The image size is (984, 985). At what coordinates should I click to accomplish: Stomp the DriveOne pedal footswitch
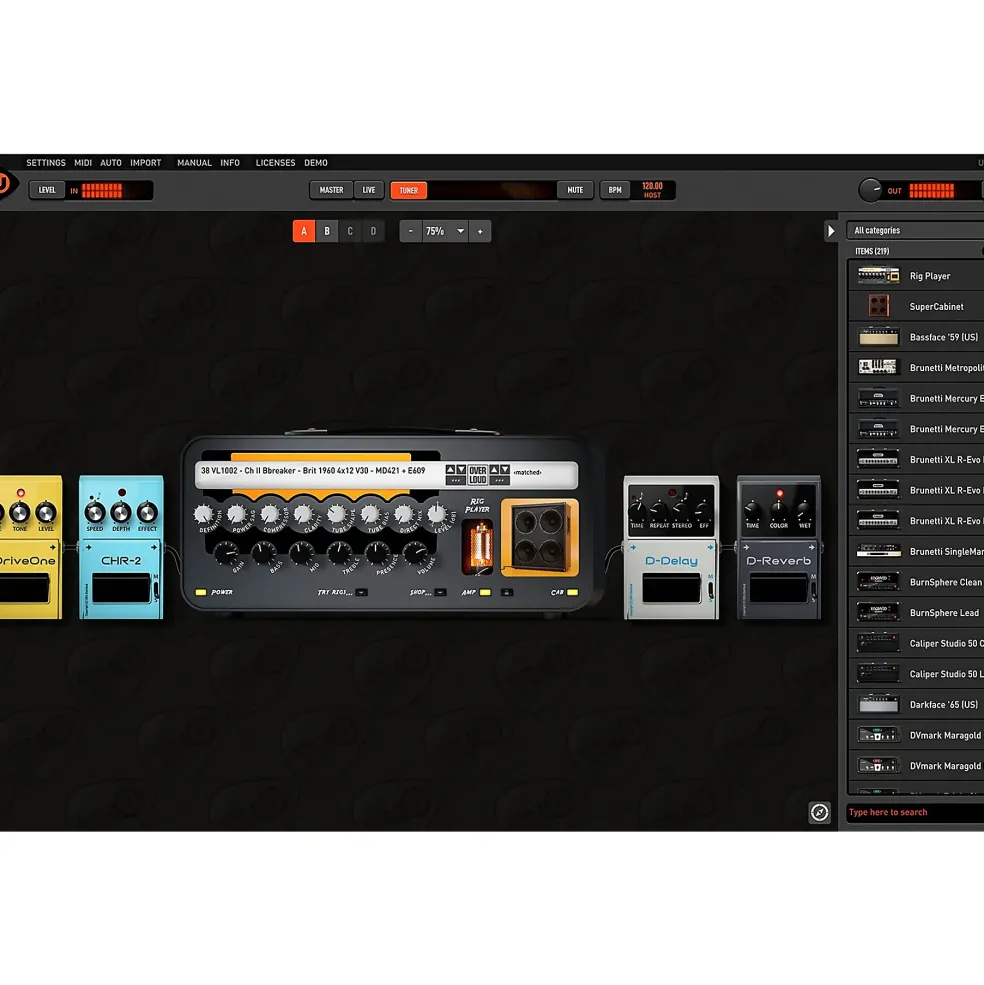24,589
